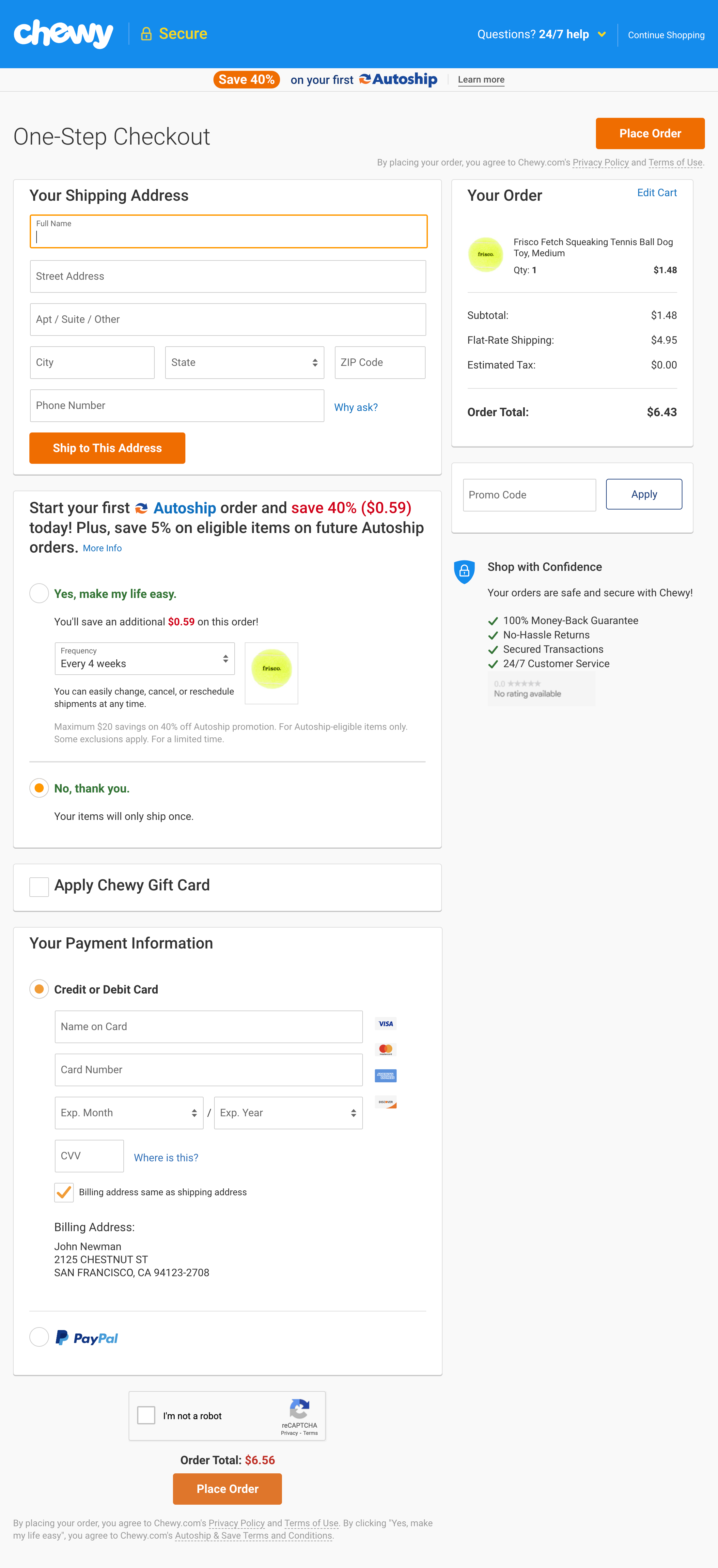Click the Chewy logo
The height and width of the screenshot is (1568, 718).
tap(63, 34)
